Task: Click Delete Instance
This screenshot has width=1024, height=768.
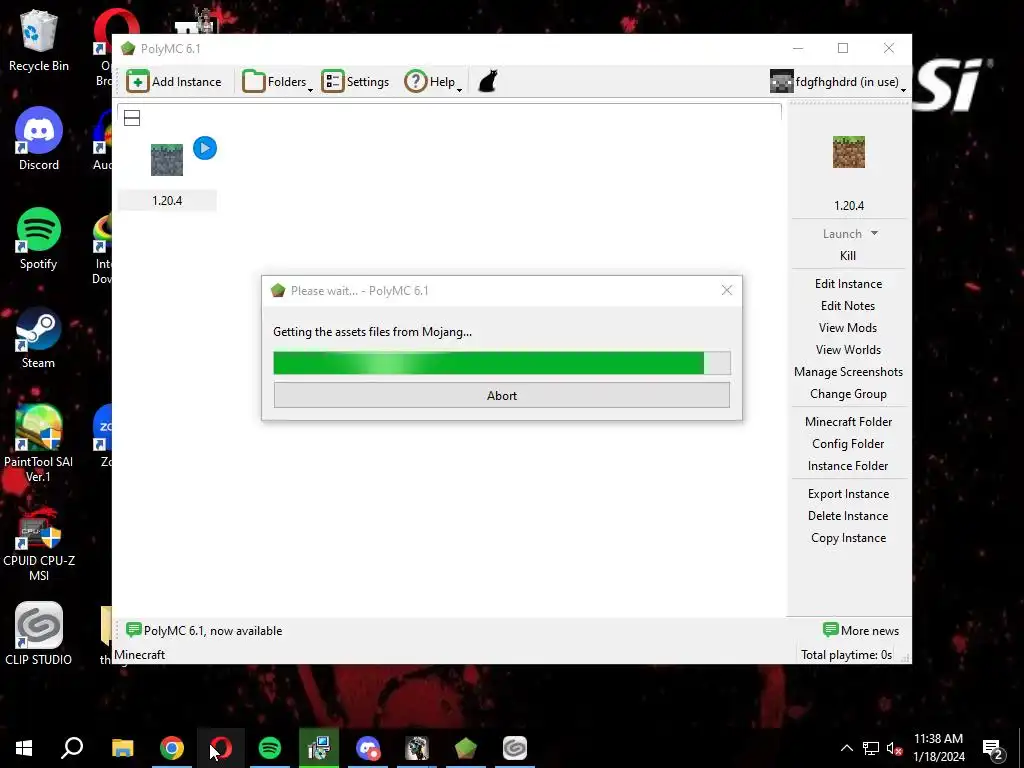Action: pos(848,516)
